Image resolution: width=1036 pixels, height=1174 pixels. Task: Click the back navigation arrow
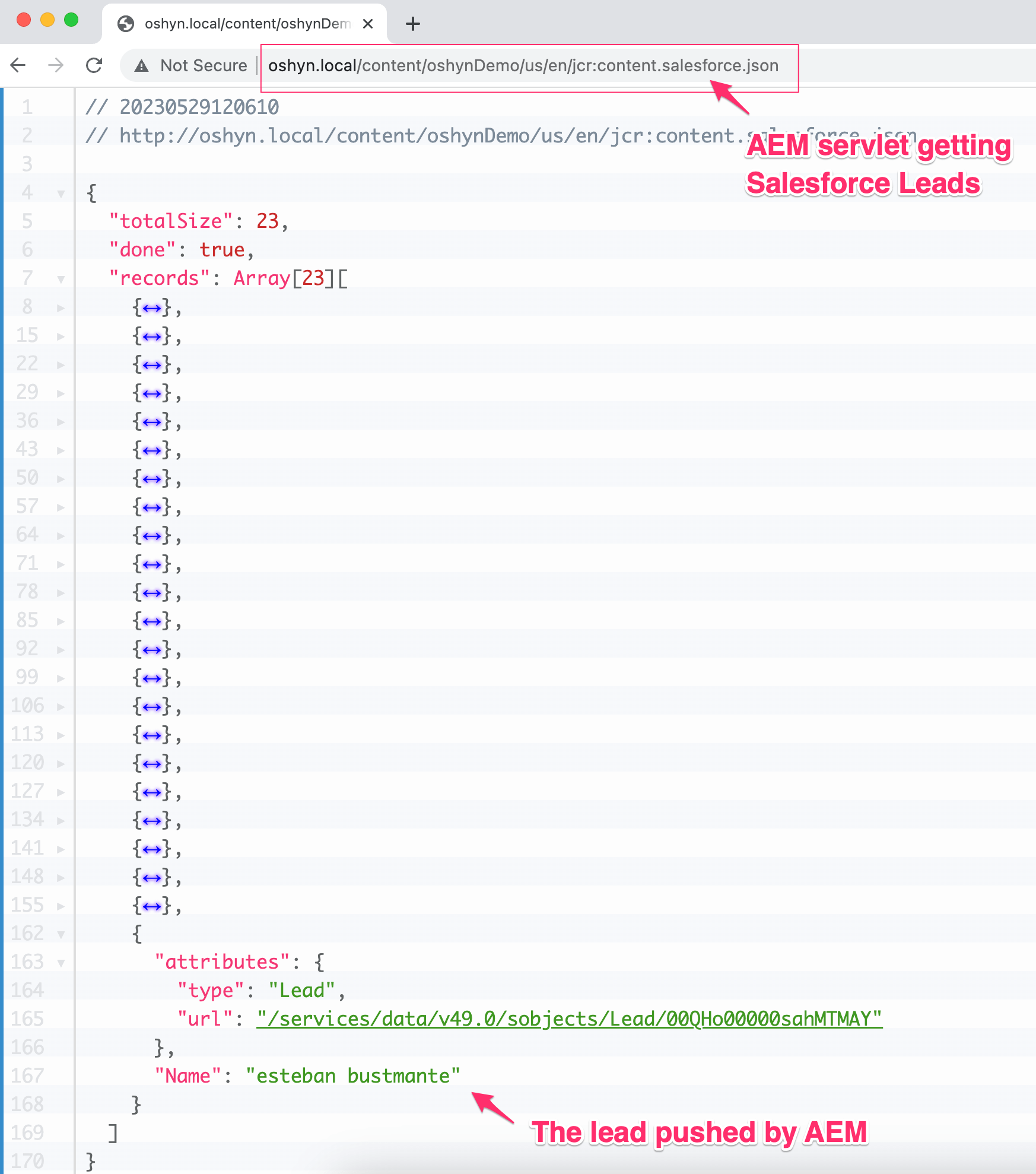point(18,65)
